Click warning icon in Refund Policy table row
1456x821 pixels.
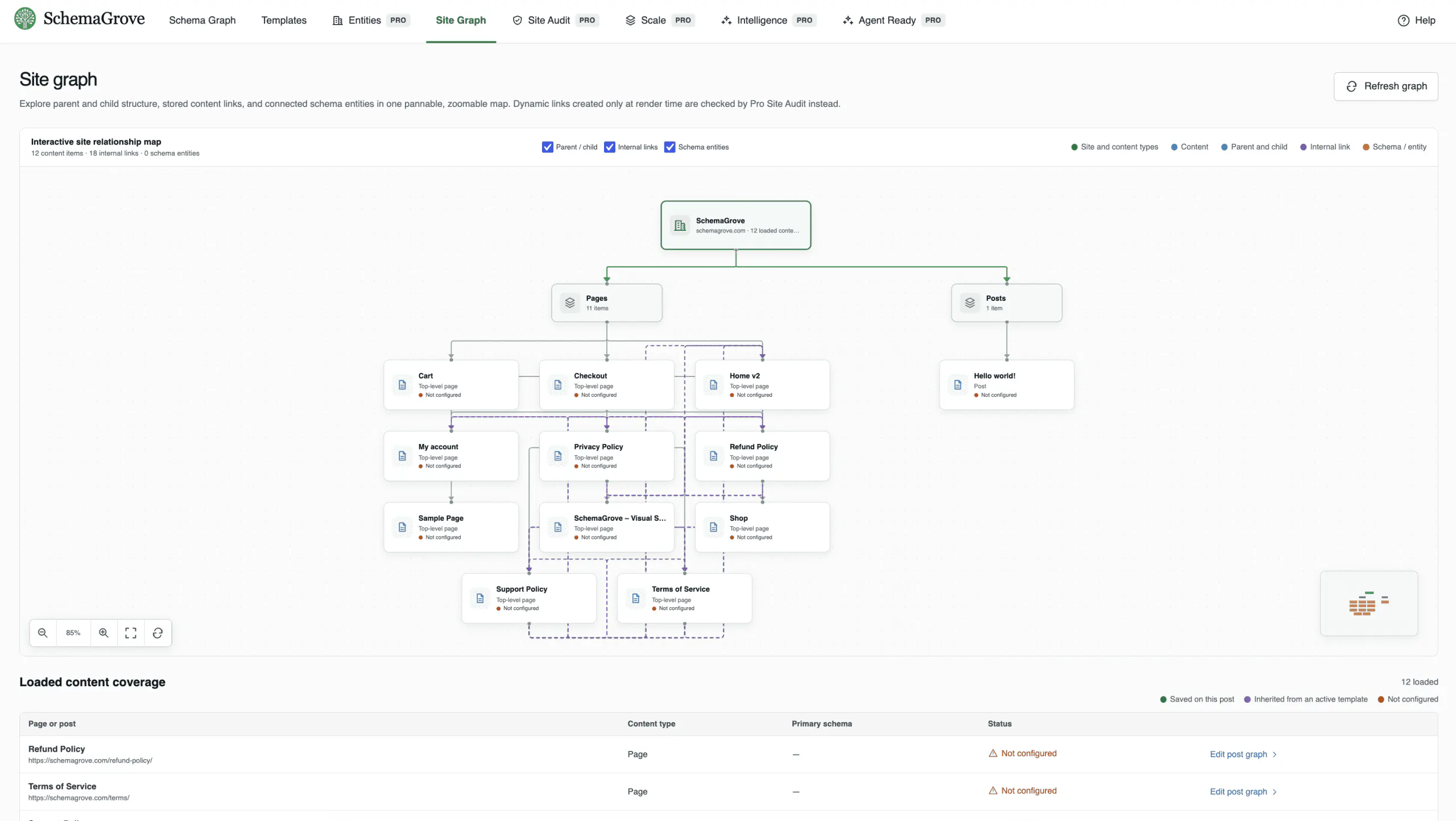[x=993, y=753]
